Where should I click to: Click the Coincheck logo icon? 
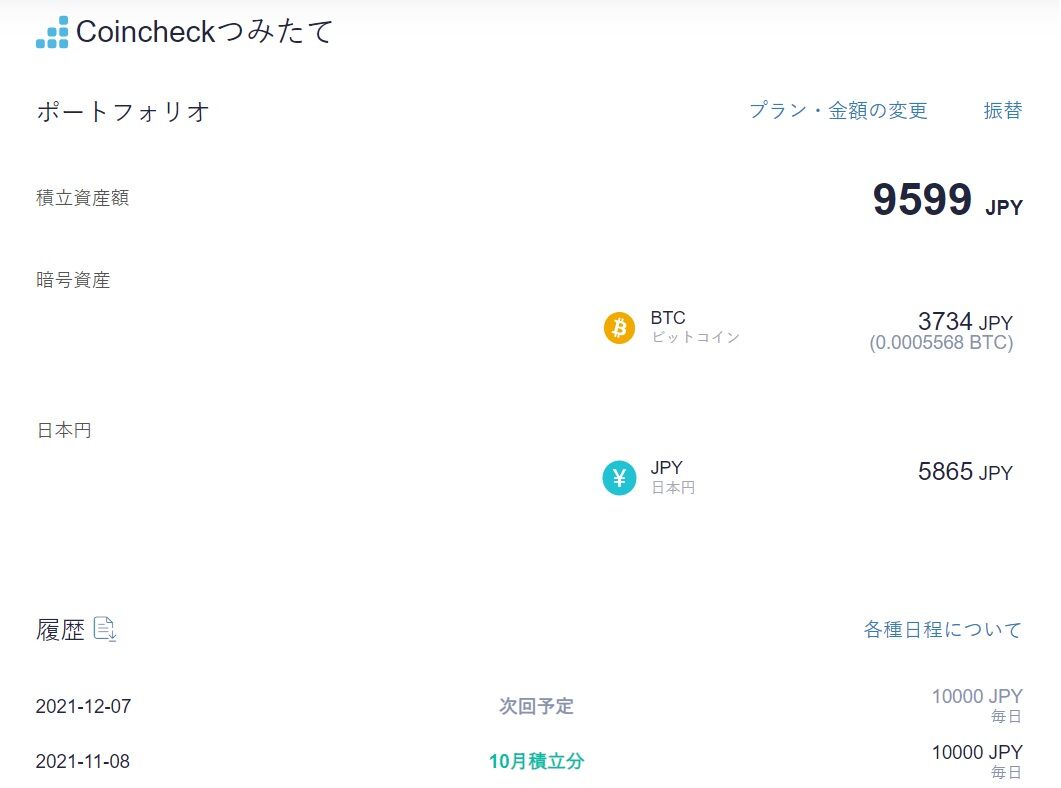click(x=52, y=32)
